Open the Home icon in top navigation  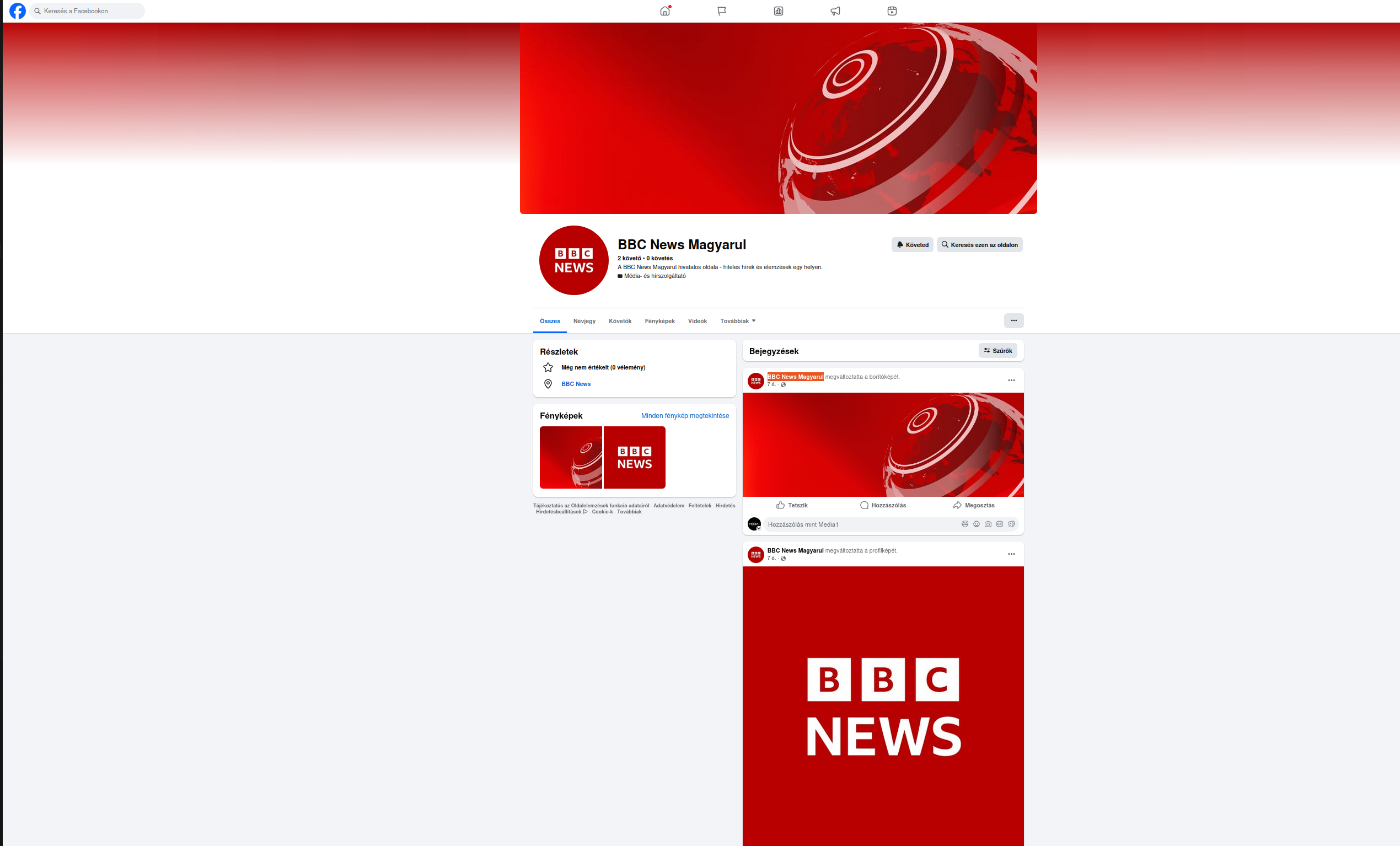pos(665,11)
